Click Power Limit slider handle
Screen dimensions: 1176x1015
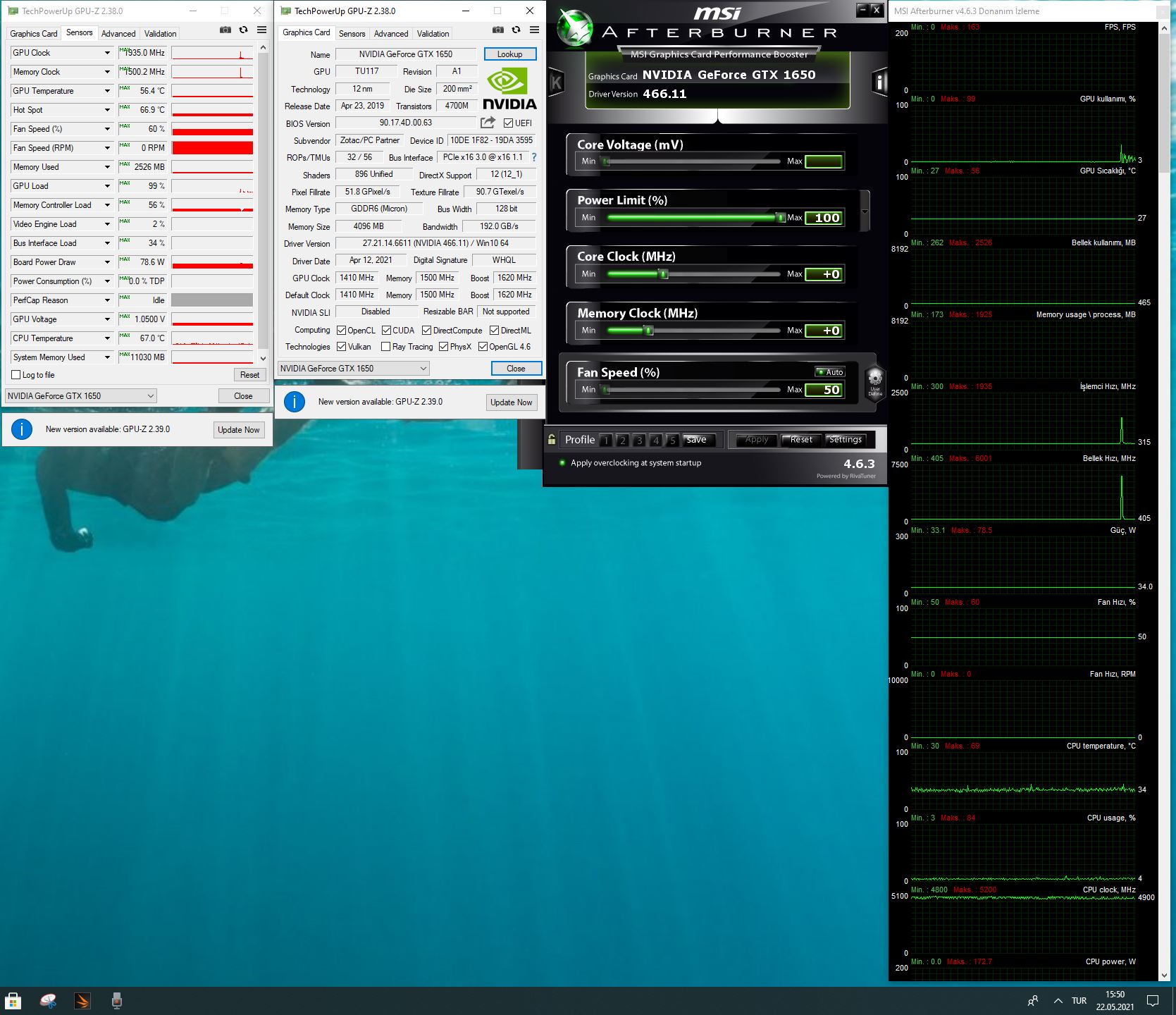tap(781, 217)
